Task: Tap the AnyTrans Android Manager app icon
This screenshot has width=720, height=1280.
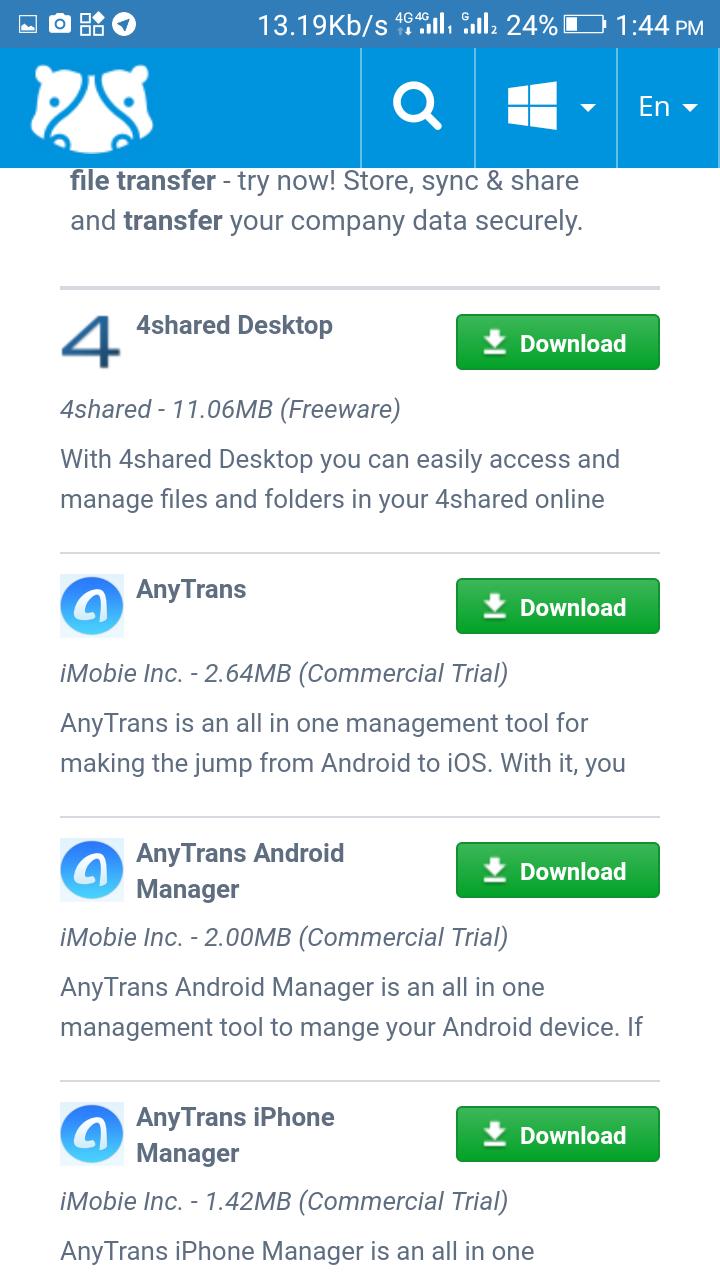Action: tap(92, 870)
